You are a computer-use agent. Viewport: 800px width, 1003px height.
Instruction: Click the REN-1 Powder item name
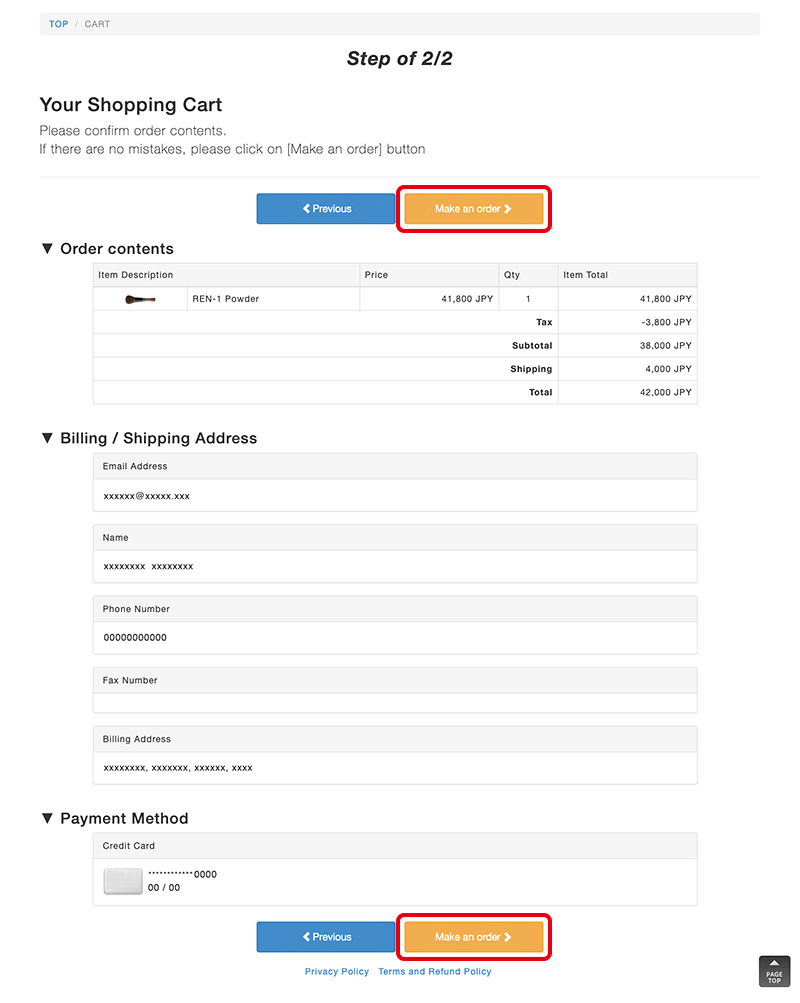click(x=226, y=299)
